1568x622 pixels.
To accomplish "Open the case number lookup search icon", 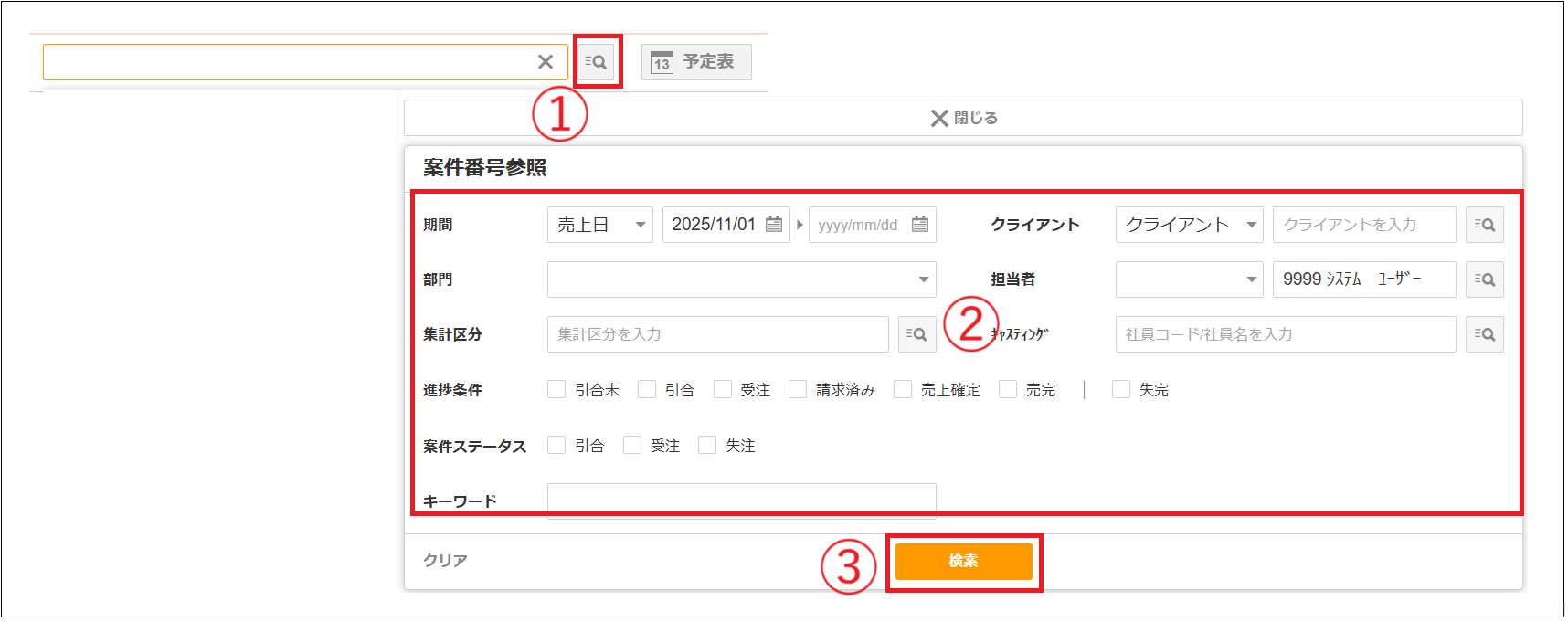I will click(x=597, y=62).
